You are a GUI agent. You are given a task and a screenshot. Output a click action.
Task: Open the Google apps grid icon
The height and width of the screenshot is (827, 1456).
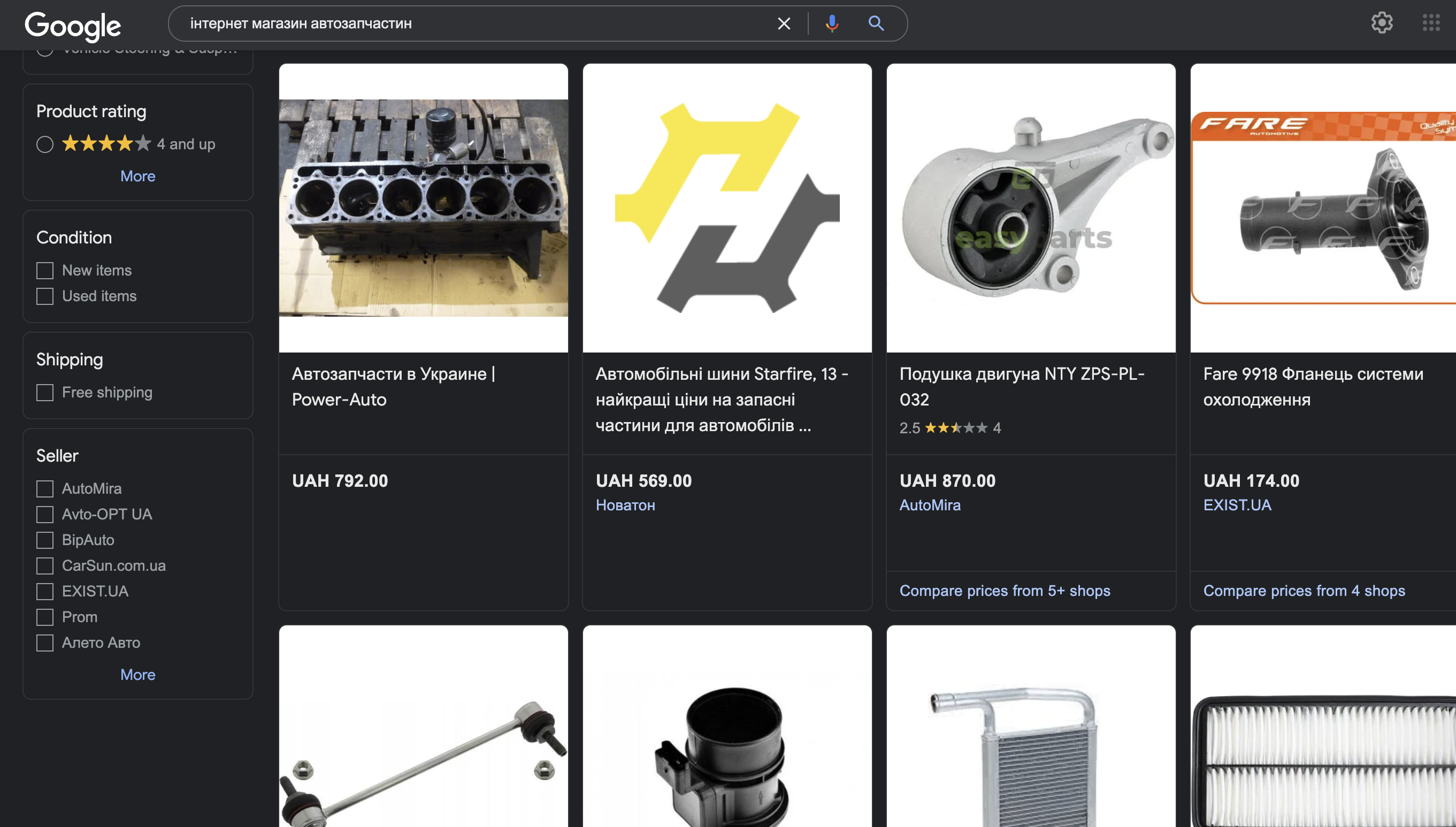pos(1430,22)
